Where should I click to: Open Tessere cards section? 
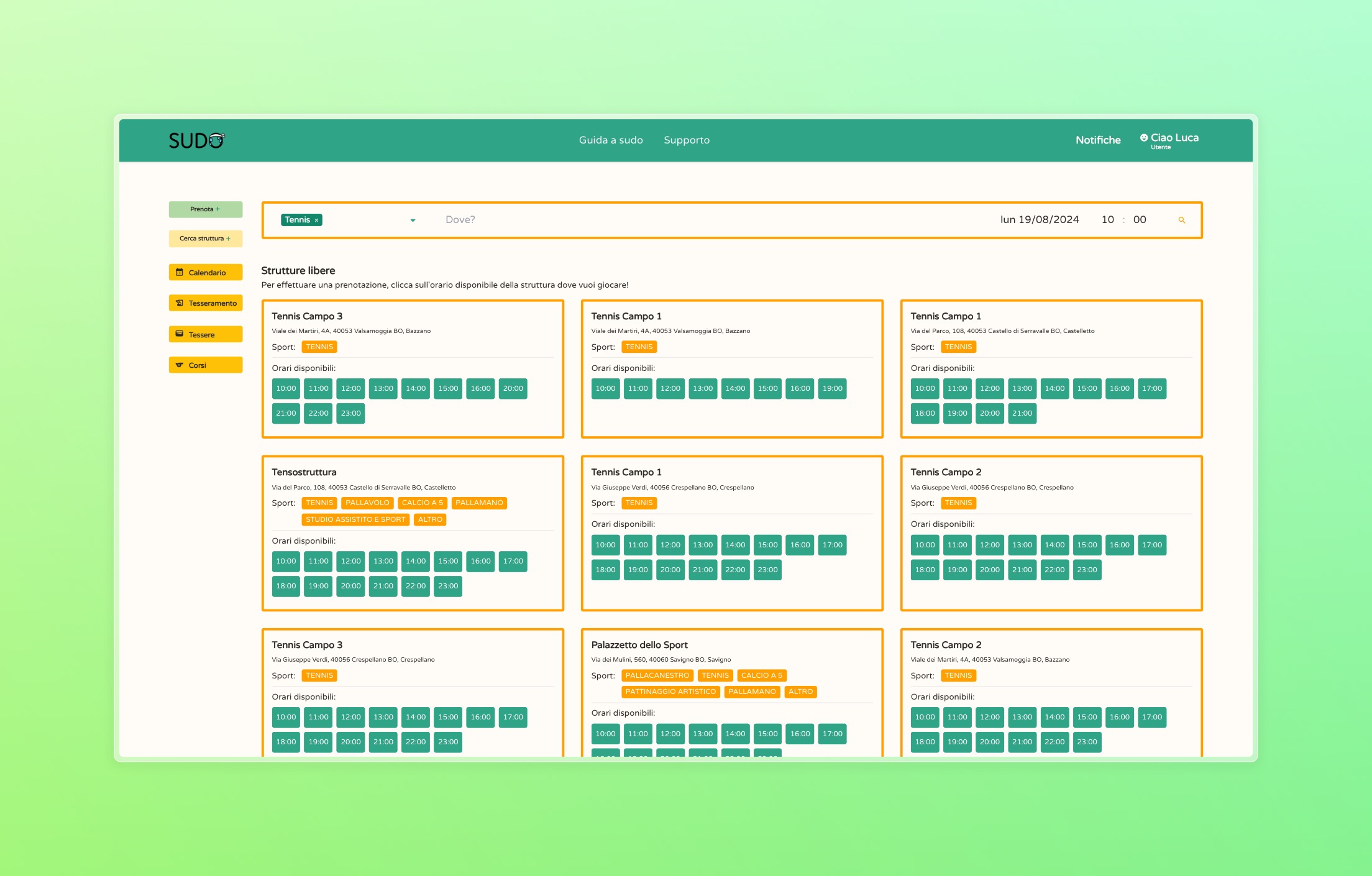tap(206, 334)
